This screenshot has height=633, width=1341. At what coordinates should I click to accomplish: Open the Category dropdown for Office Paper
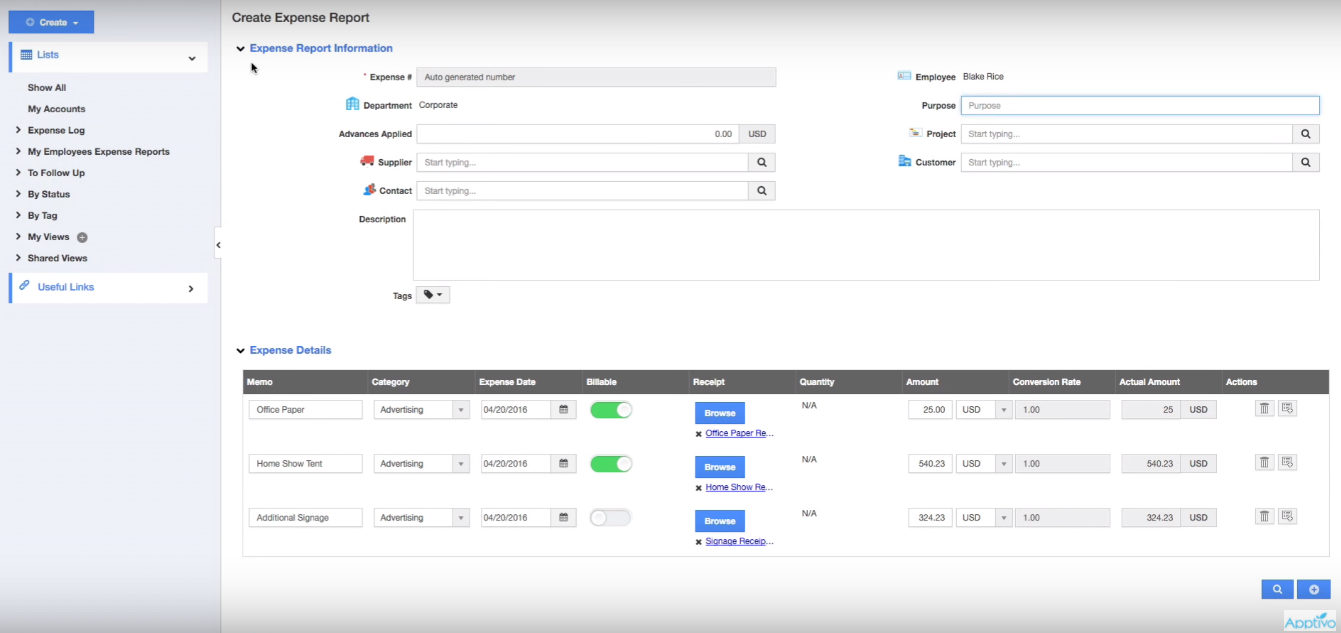point(462,408)
